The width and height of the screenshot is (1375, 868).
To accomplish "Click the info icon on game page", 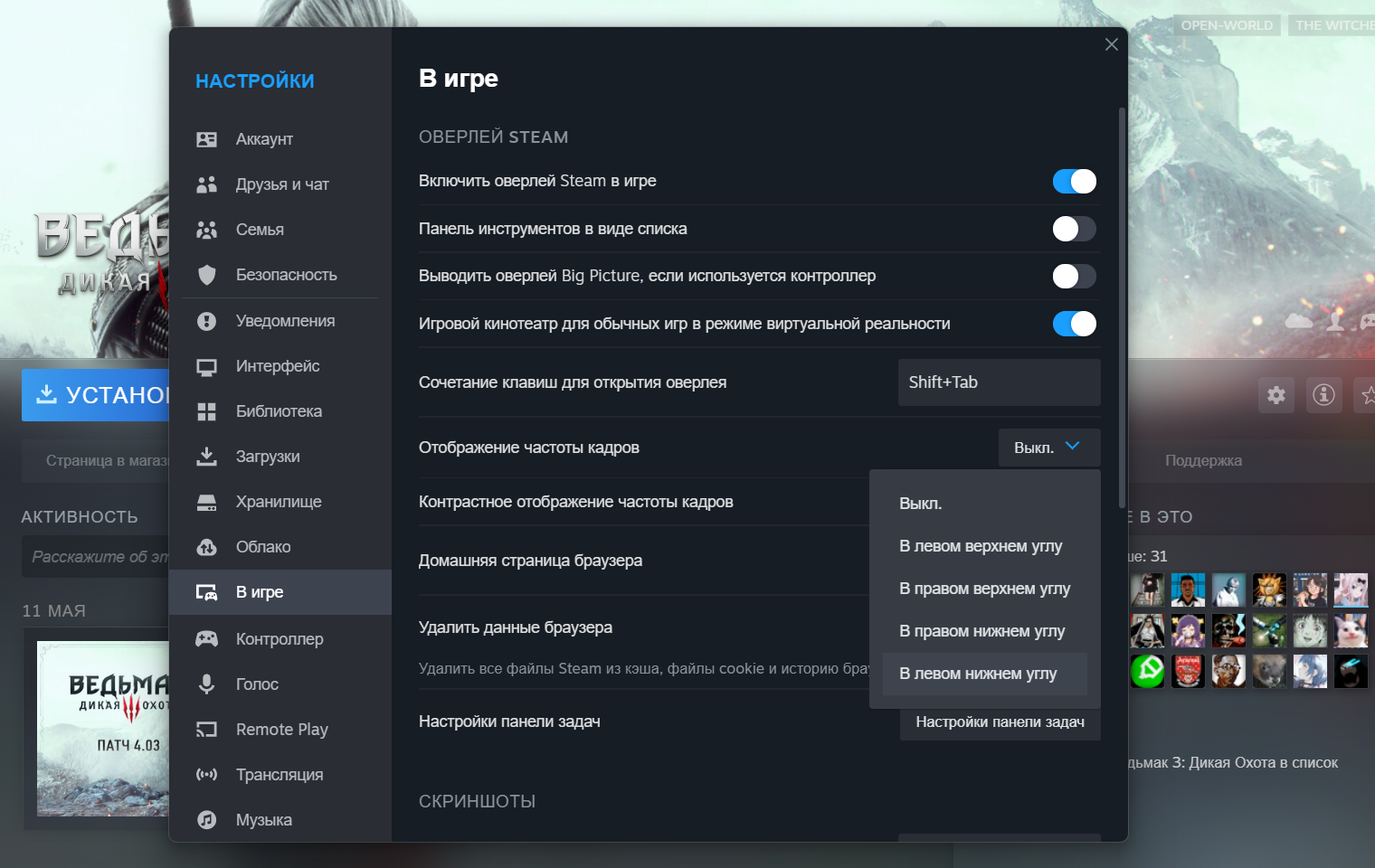I will click(x=1323, y=395).
